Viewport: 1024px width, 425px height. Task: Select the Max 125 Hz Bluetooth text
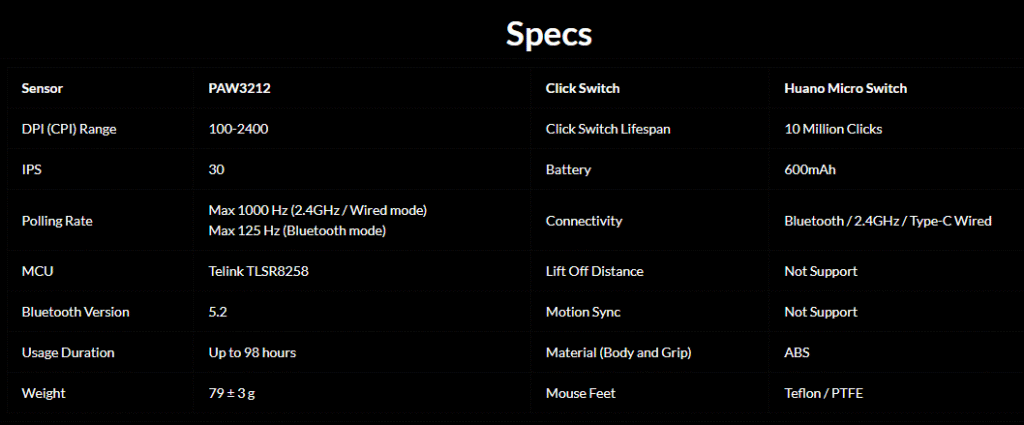(296, 231)
